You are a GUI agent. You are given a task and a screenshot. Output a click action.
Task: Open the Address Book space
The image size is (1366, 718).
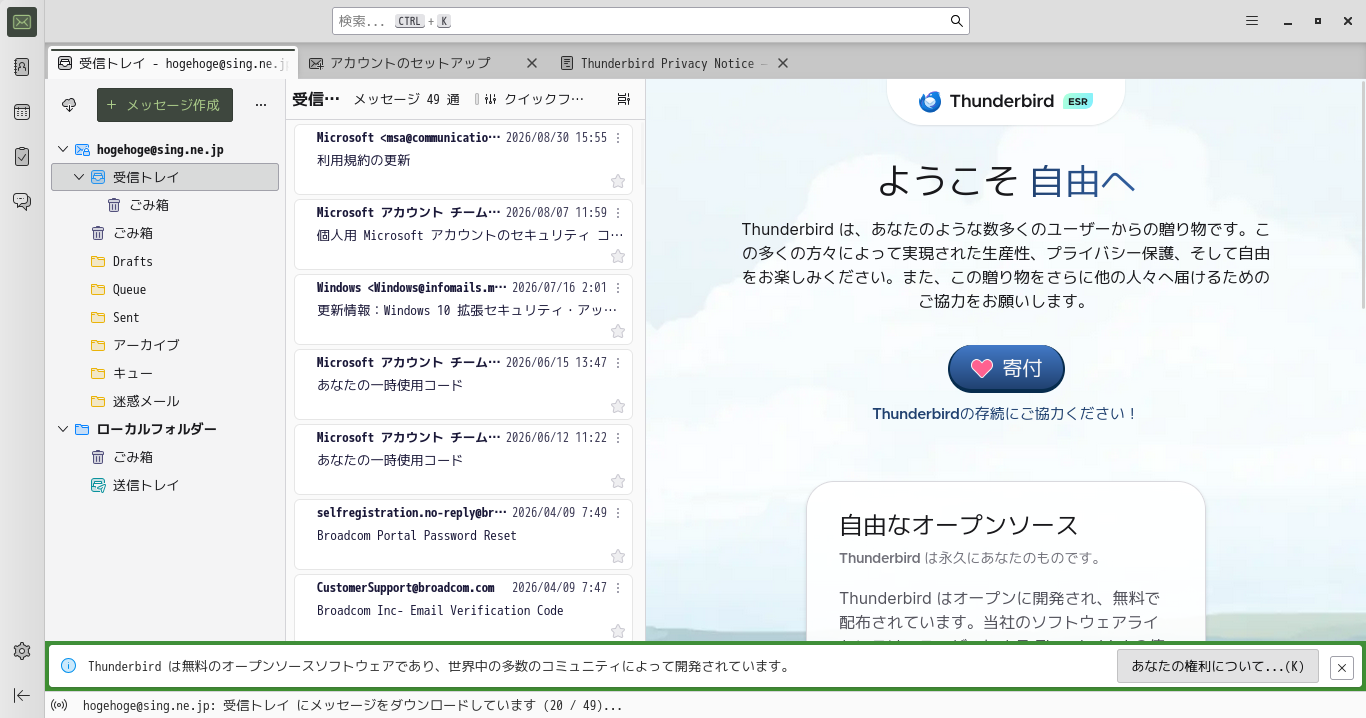[x=22, y=67]
